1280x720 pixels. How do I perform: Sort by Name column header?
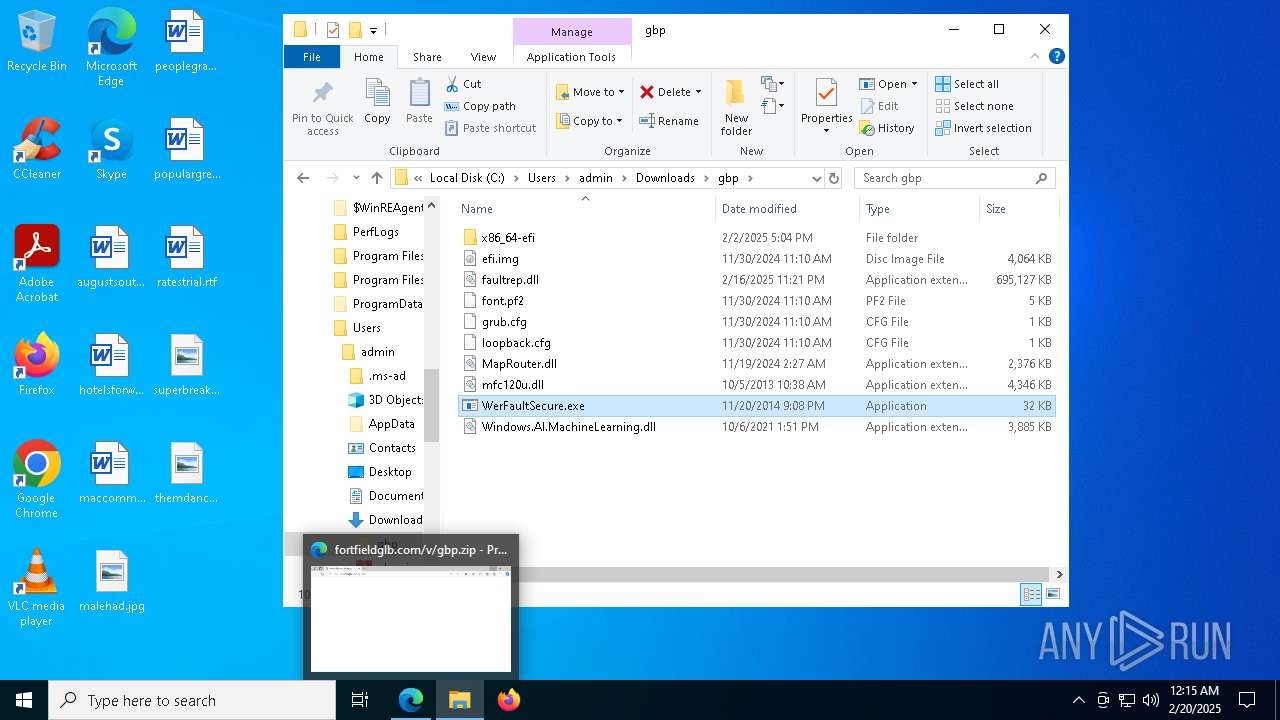[x=585, y=209]
